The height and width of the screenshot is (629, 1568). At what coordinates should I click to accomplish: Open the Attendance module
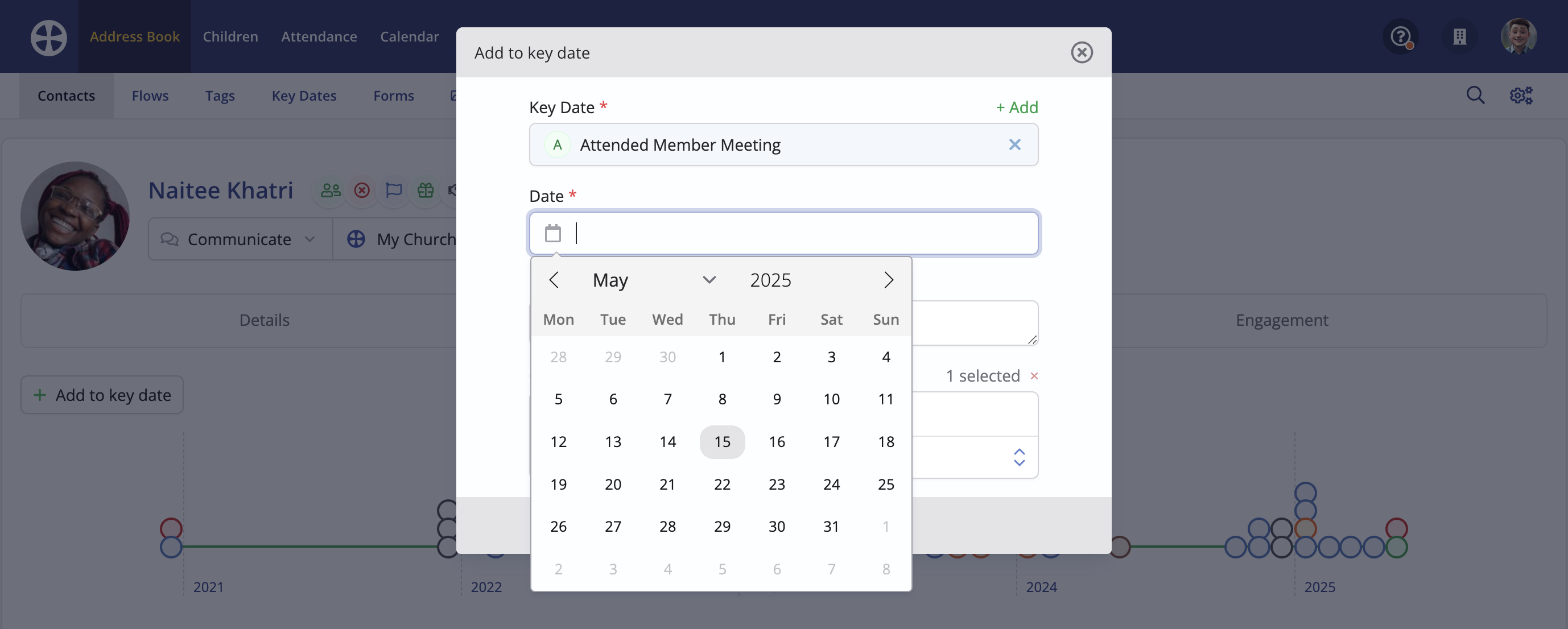point(319,36)
